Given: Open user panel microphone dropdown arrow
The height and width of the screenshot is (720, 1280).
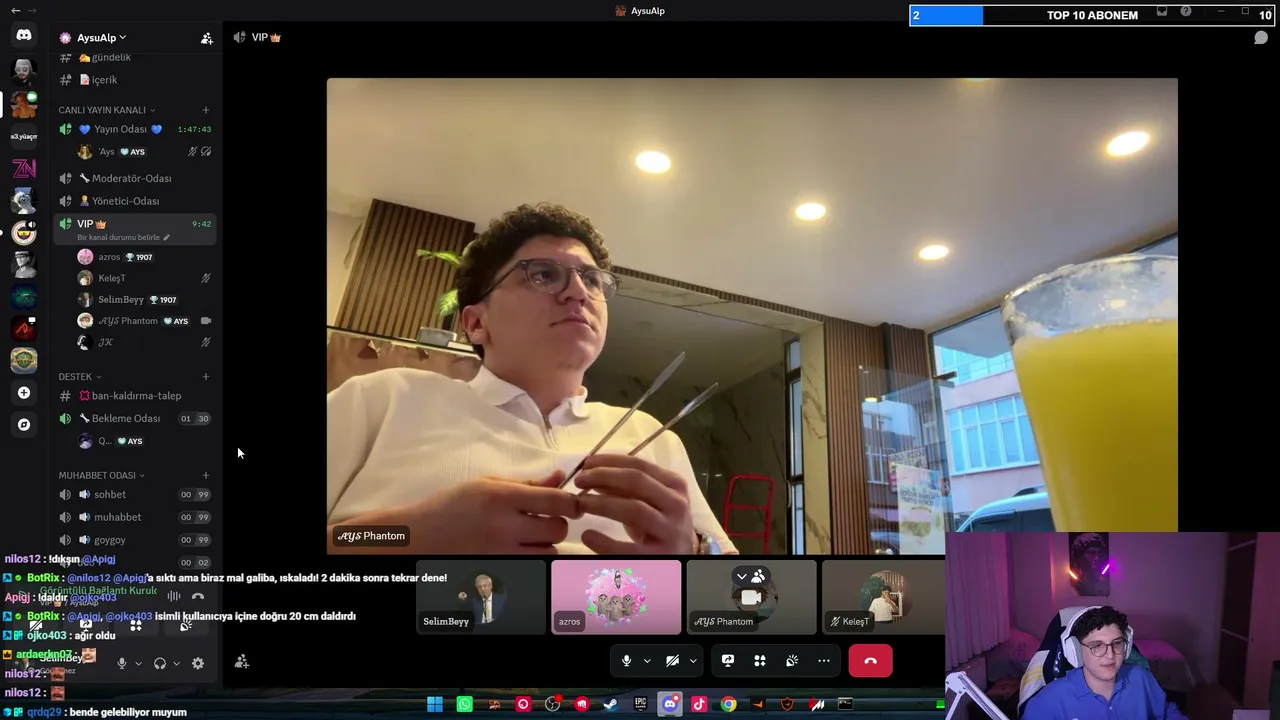Looking at the screenshot, I should pyautogui.click(x=138, y=663).
